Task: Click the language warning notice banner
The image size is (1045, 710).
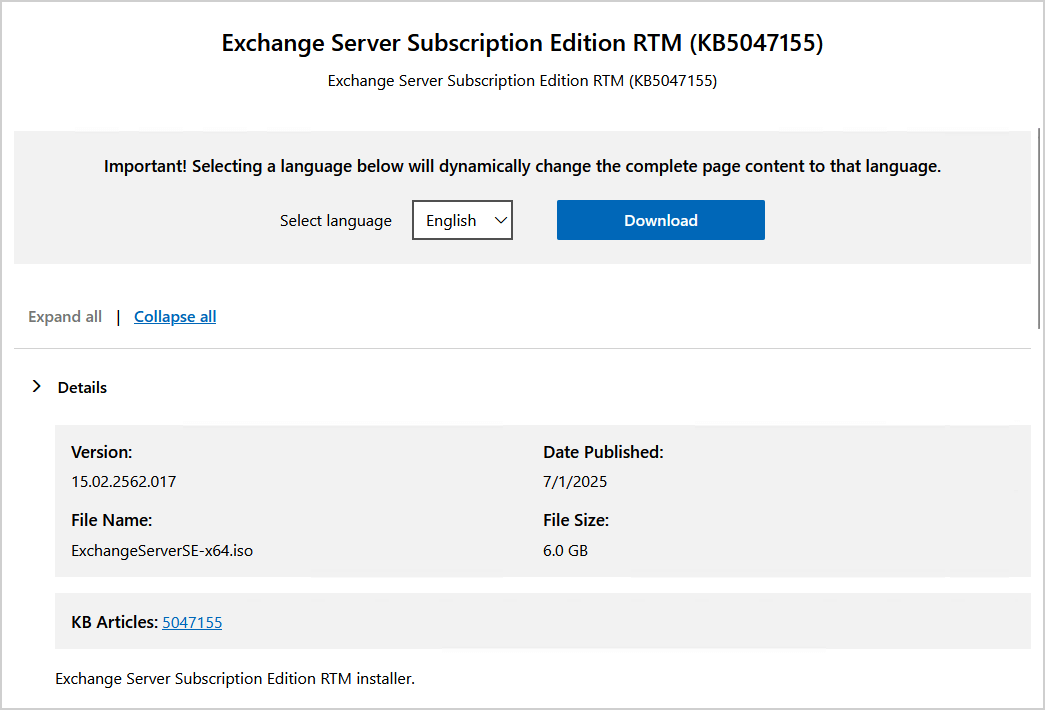Action: click(522, 166)
